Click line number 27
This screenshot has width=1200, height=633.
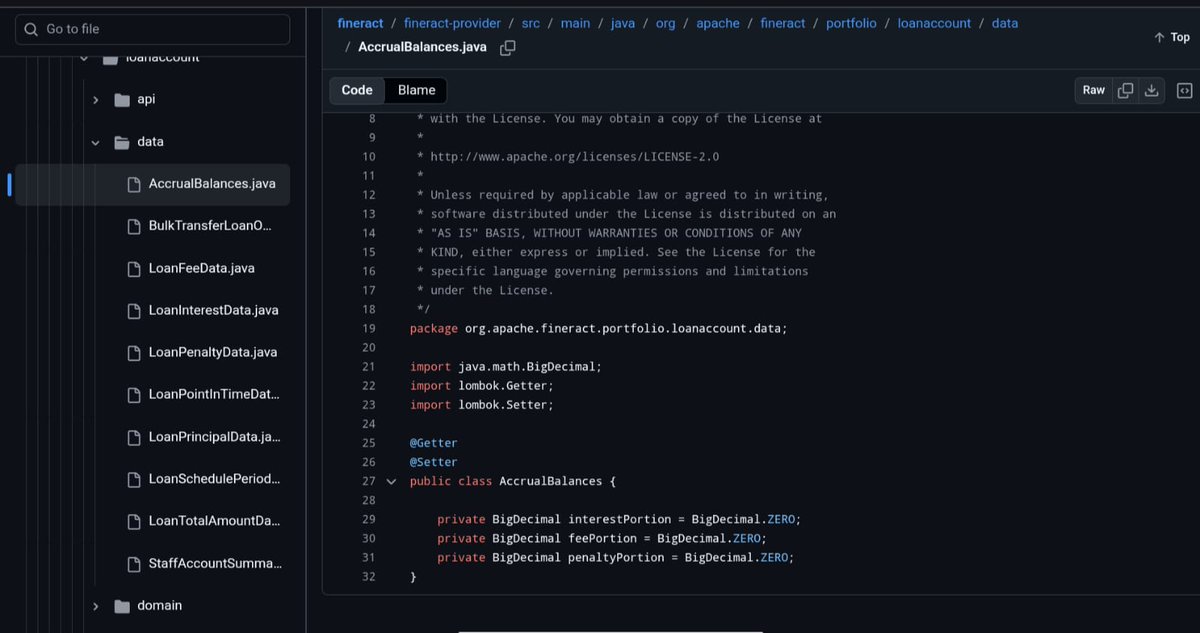coord(369,481)
